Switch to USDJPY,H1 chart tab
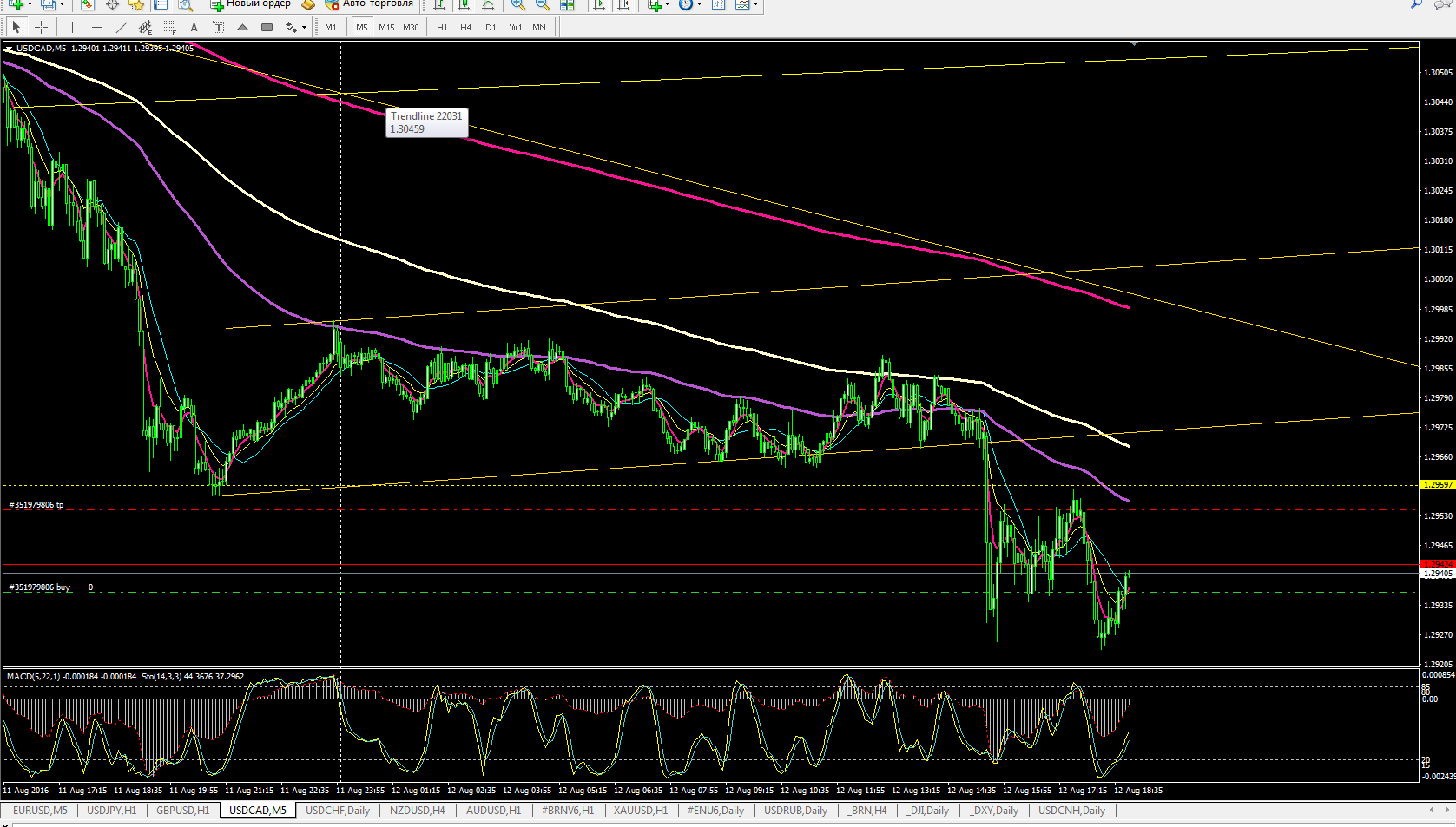1456x827 pixels. pyautogui.click(x=111, y=811)
